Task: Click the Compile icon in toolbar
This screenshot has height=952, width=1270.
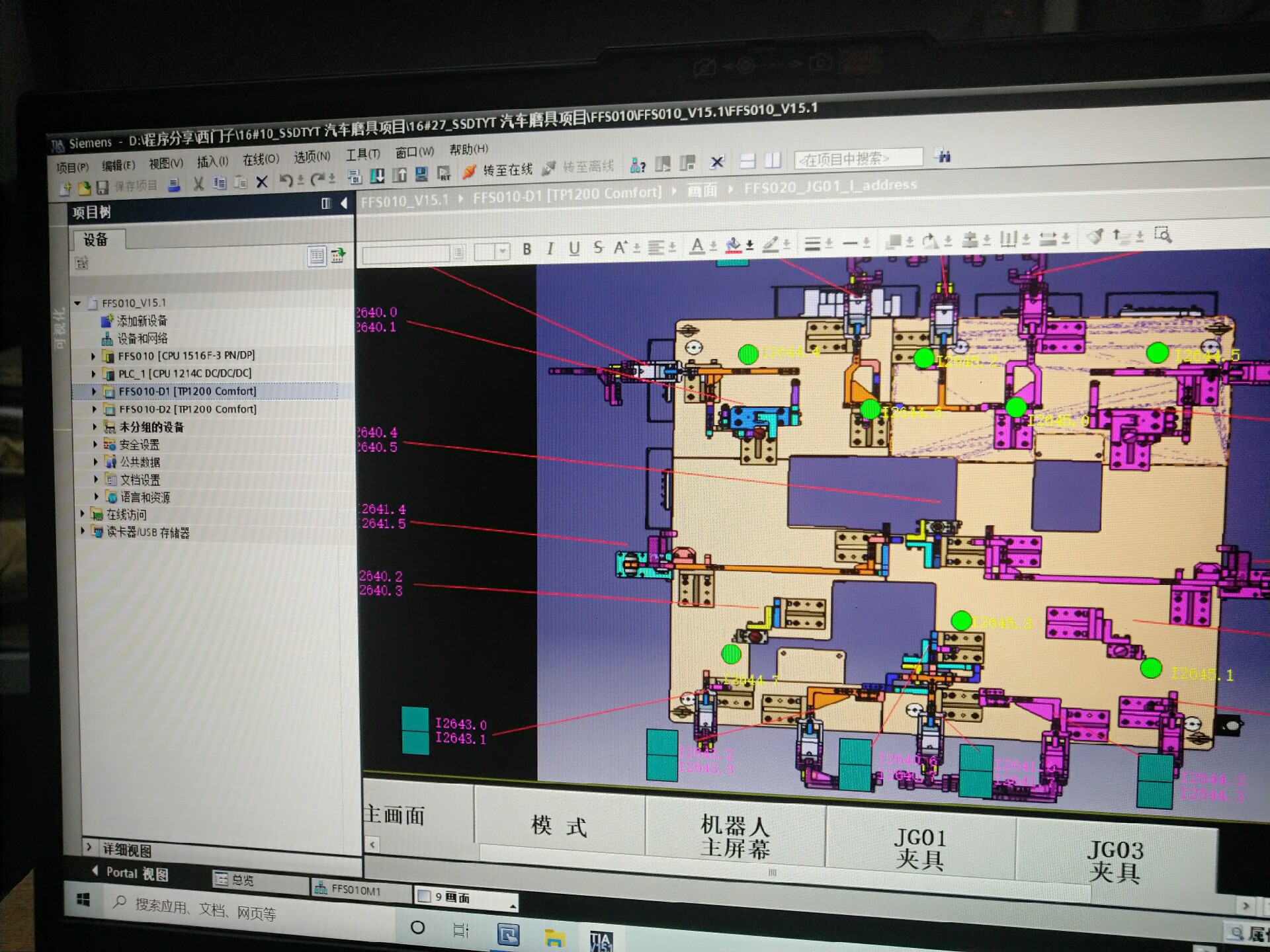Action: (355, 177)
